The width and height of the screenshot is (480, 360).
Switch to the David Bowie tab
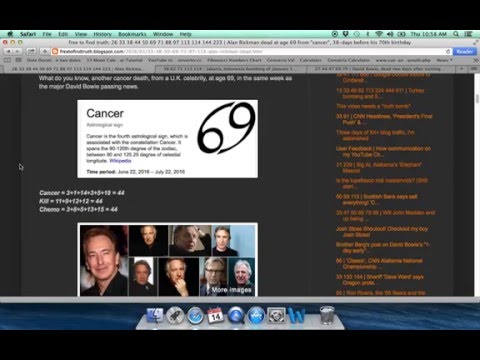pyautogui.click(x=381, y=69)
